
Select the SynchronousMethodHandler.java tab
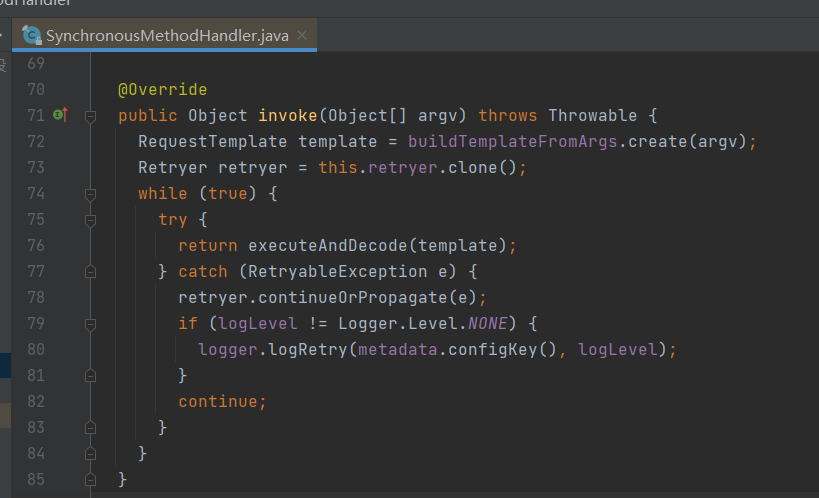click(x=164, y=35)
